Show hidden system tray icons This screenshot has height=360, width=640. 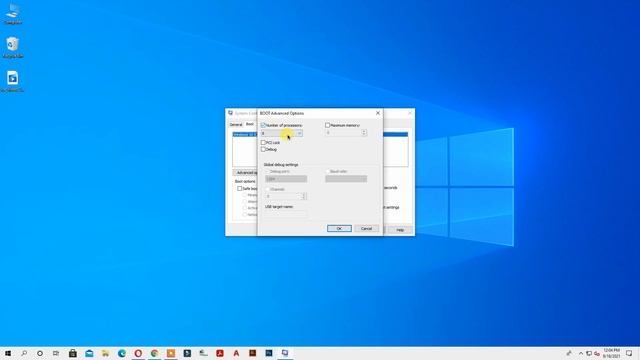pos(581,353)
